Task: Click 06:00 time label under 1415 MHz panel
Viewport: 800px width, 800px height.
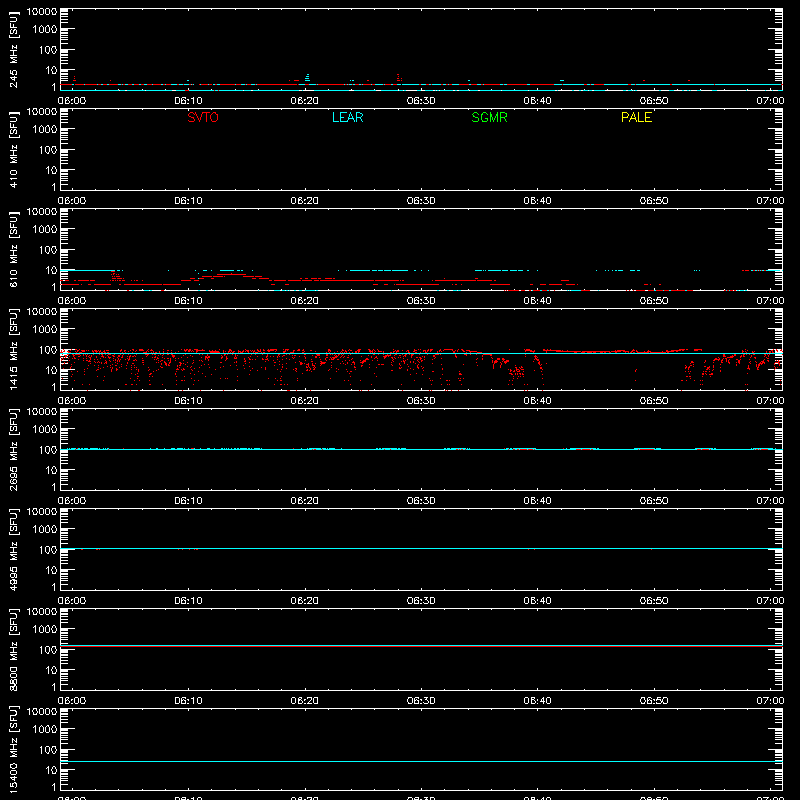Action: 72,401
